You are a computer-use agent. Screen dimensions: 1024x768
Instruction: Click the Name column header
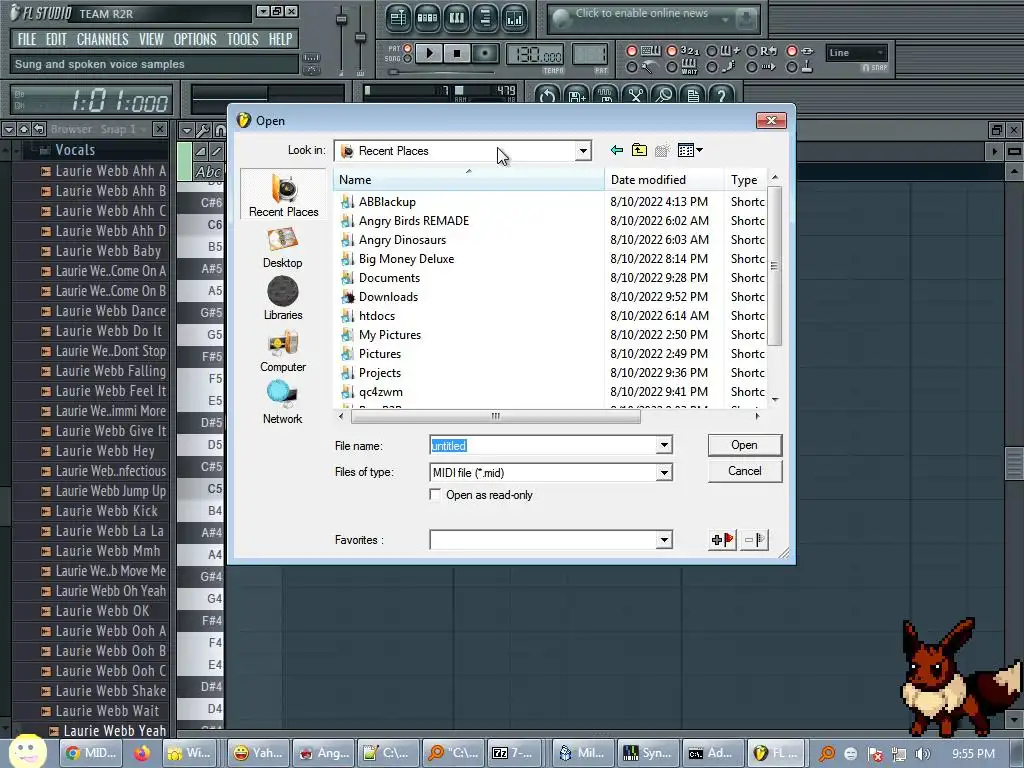(469, 180)
